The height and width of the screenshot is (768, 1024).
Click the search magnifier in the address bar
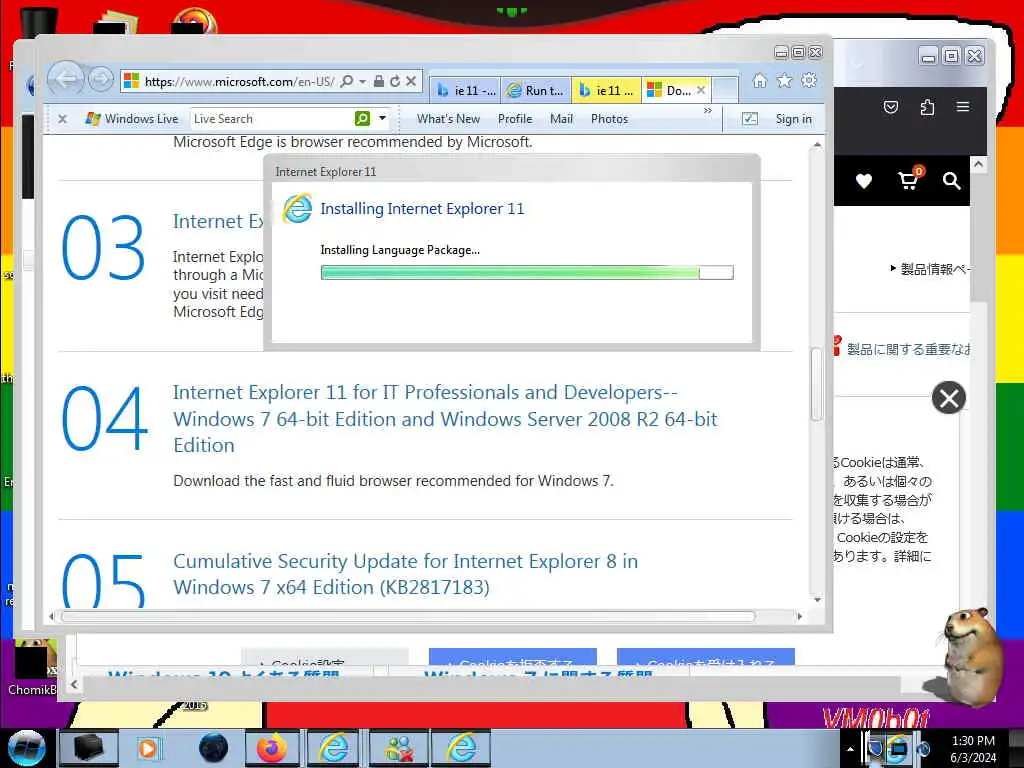pyautogui.click(x=347, y=81)
